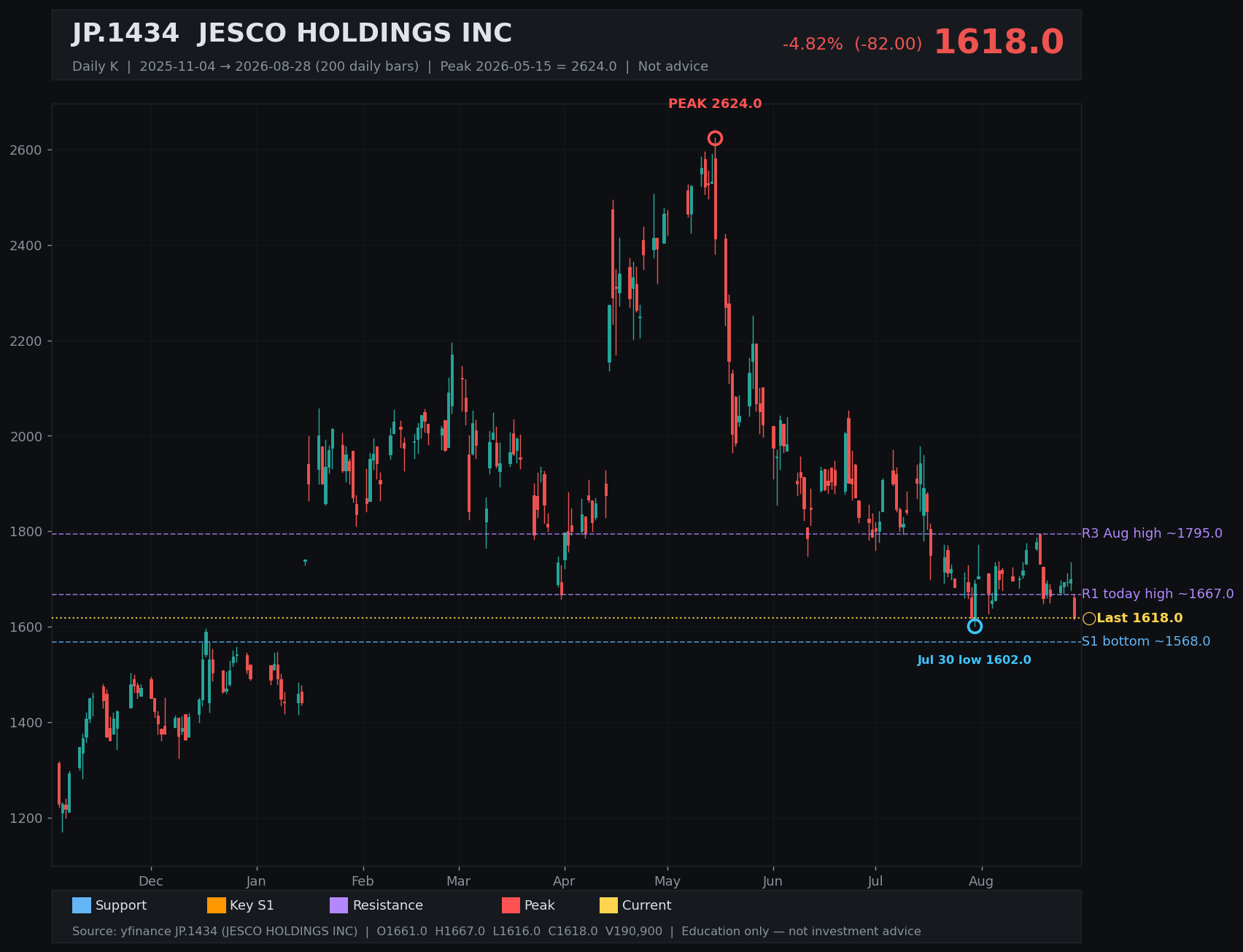Screen dimensions: 1243x952
Task: Click the red peak circle marker on the chart
Action: tap(716, 139)
